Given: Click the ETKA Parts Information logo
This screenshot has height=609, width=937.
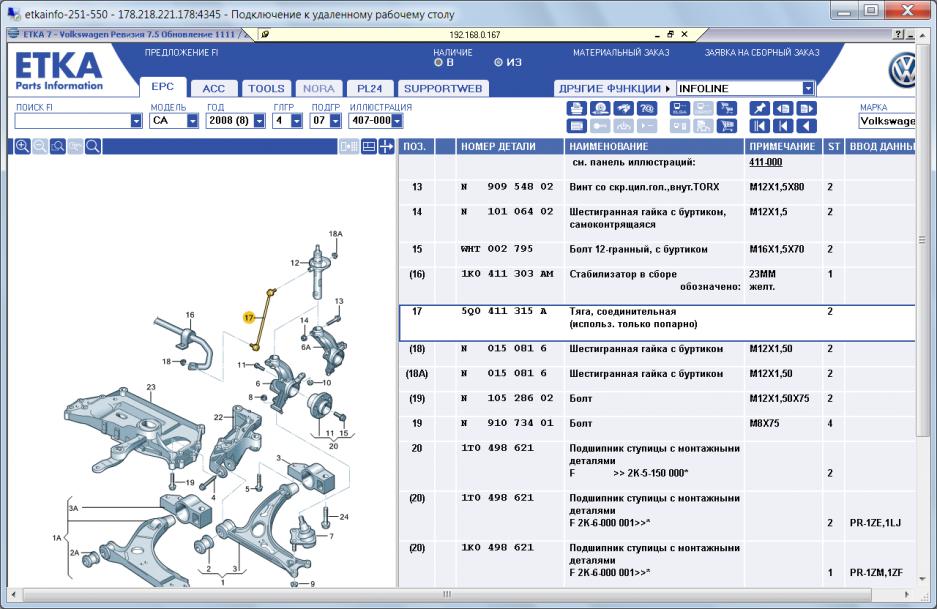Looking at the screenshot, I should (x=59, y=72).
